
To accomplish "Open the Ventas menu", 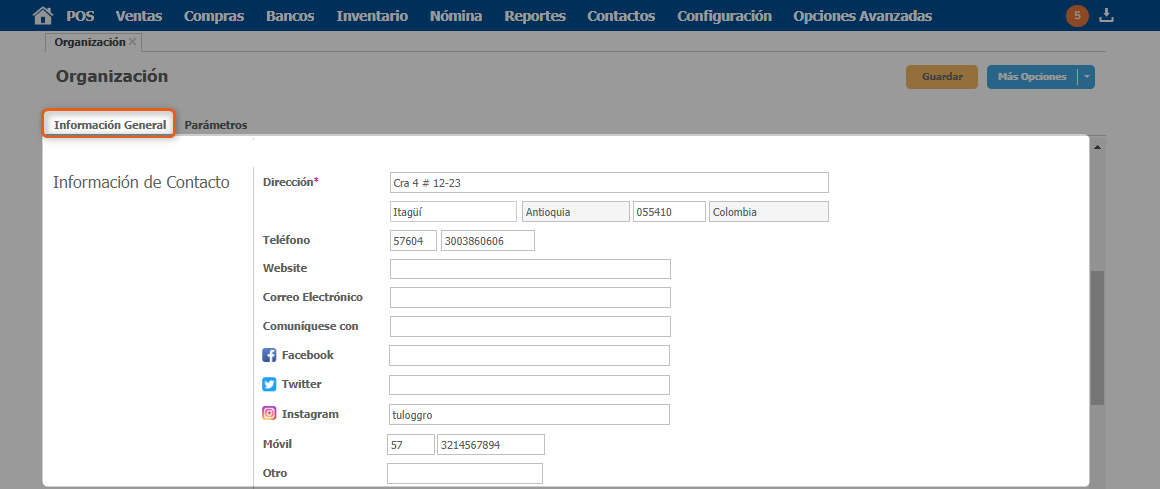I will 139,16.
